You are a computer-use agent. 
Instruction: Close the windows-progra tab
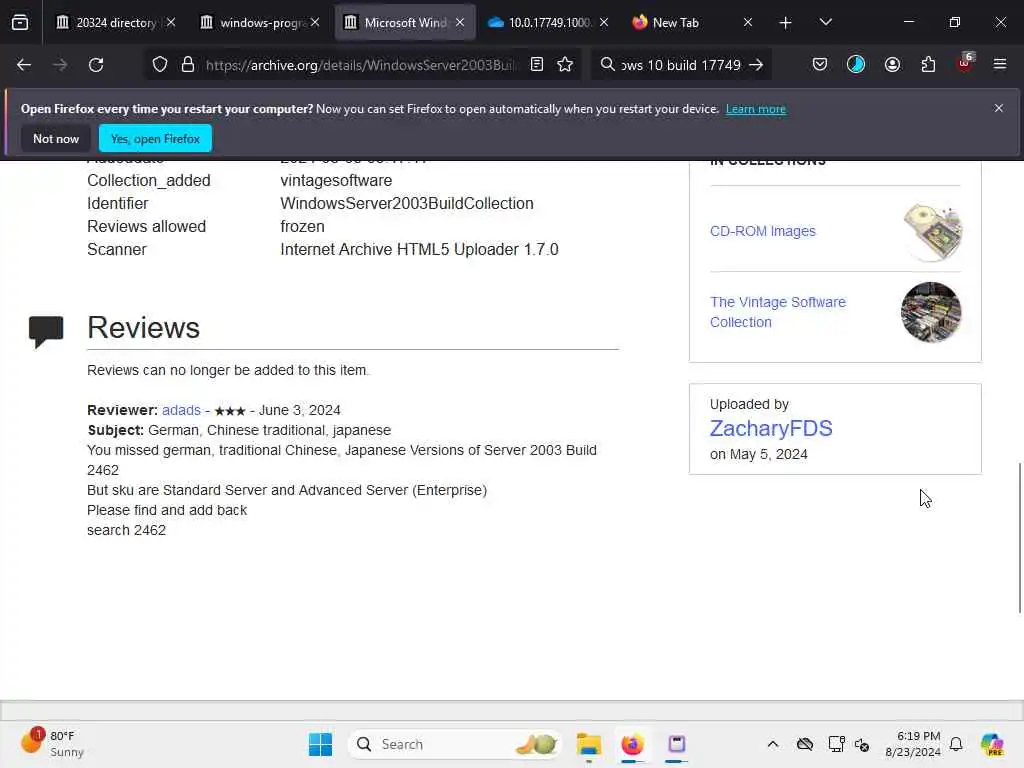(x=315, y=23)
